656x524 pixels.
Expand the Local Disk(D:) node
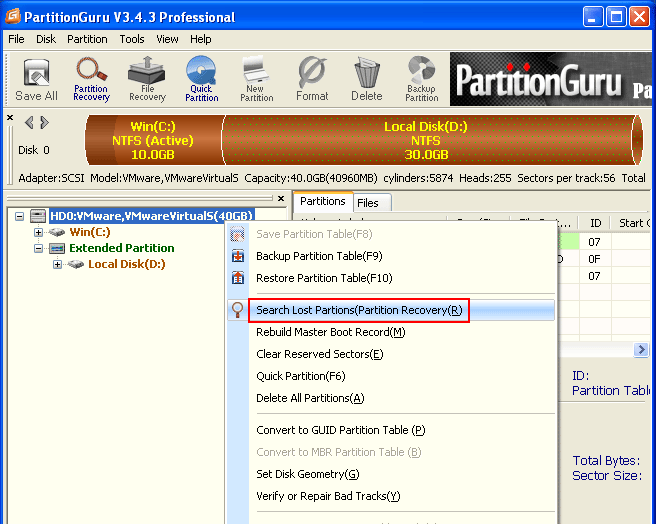[57, 265]
